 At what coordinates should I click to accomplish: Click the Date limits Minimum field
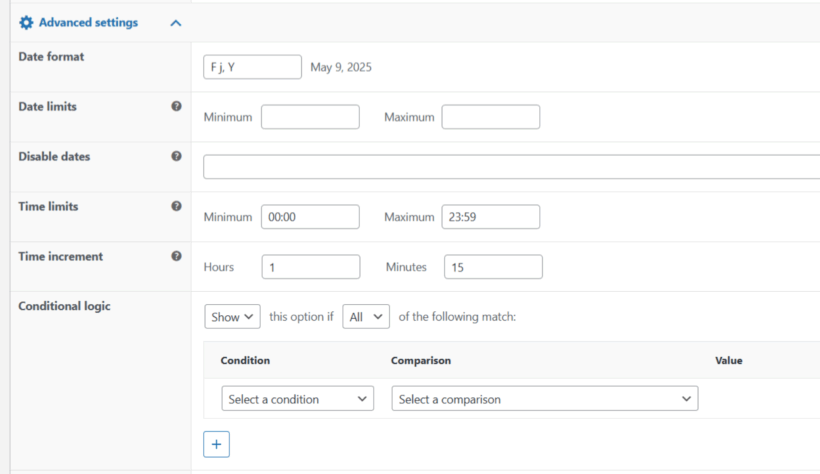click(310, 117)
